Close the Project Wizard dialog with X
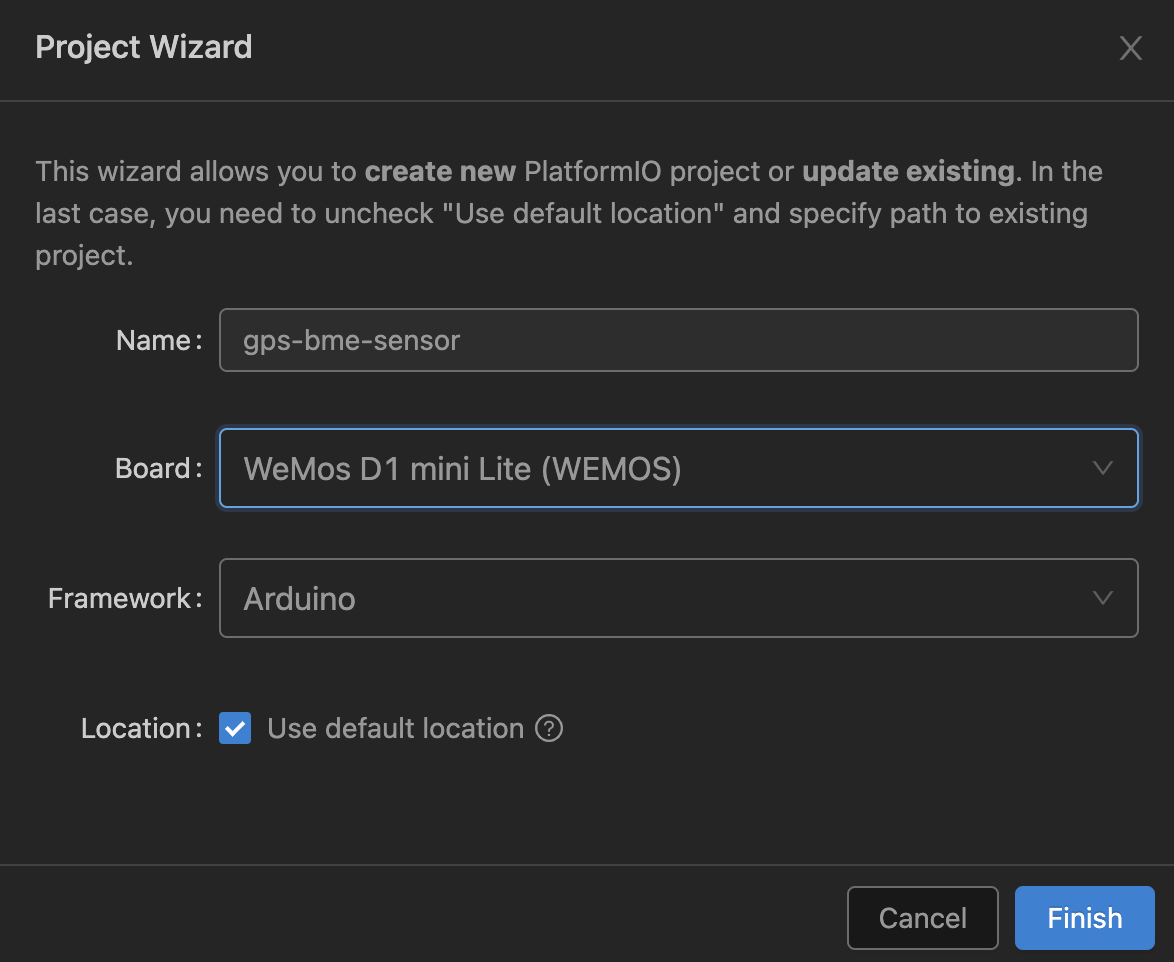1174x962 pixels. (1130, 48)
